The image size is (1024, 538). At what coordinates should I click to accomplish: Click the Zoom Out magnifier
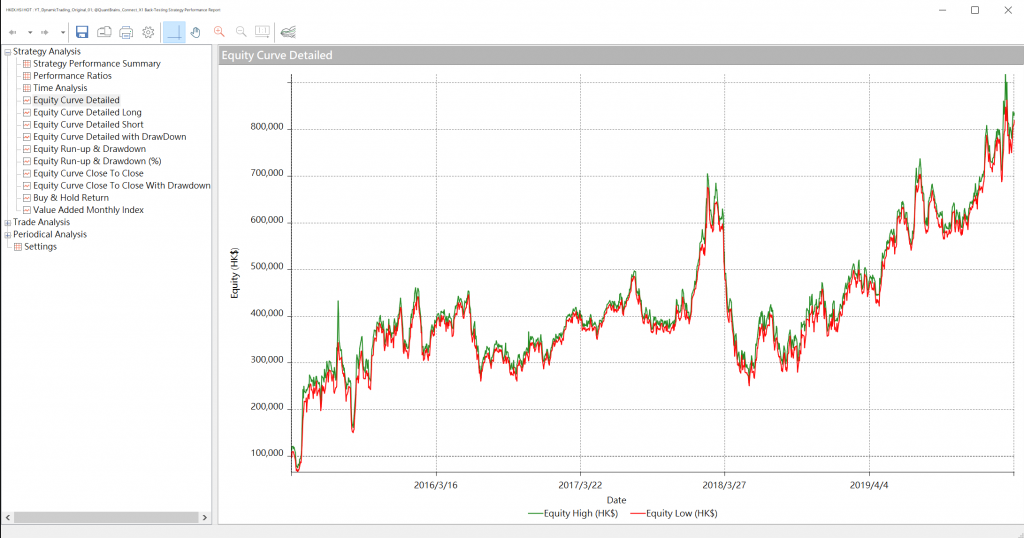241,32
